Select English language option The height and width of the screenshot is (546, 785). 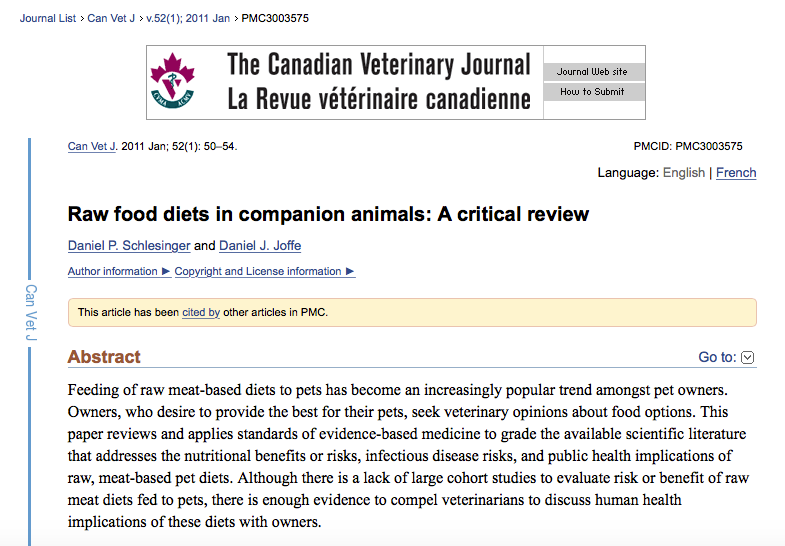(x=684, y=173)
